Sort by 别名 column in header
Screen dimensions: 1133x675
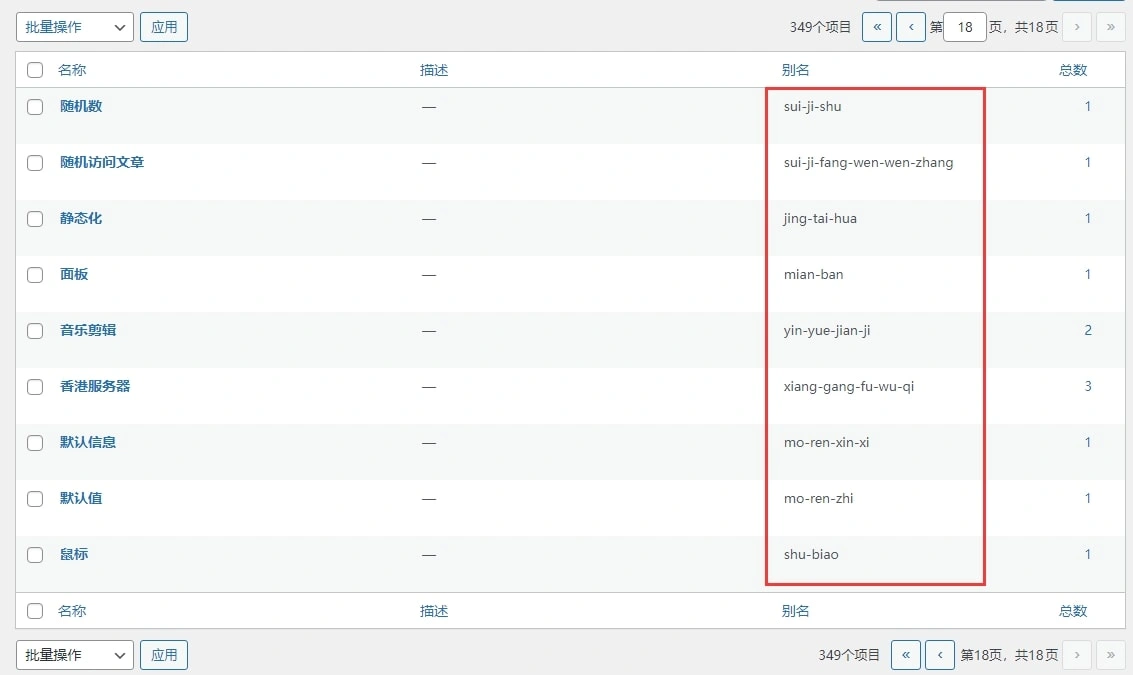click(795, 70)
